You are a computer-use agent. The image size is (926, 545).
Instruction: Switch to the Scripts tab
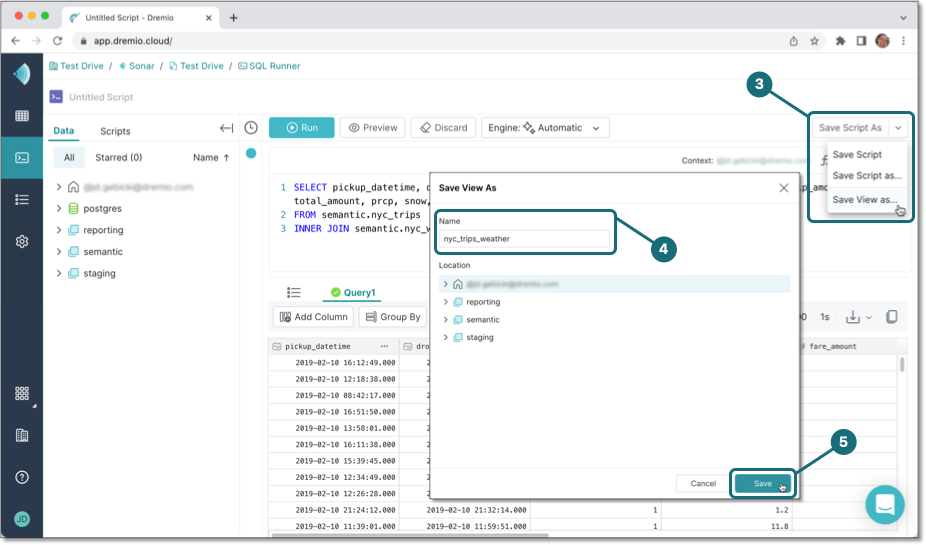point(115,131)
